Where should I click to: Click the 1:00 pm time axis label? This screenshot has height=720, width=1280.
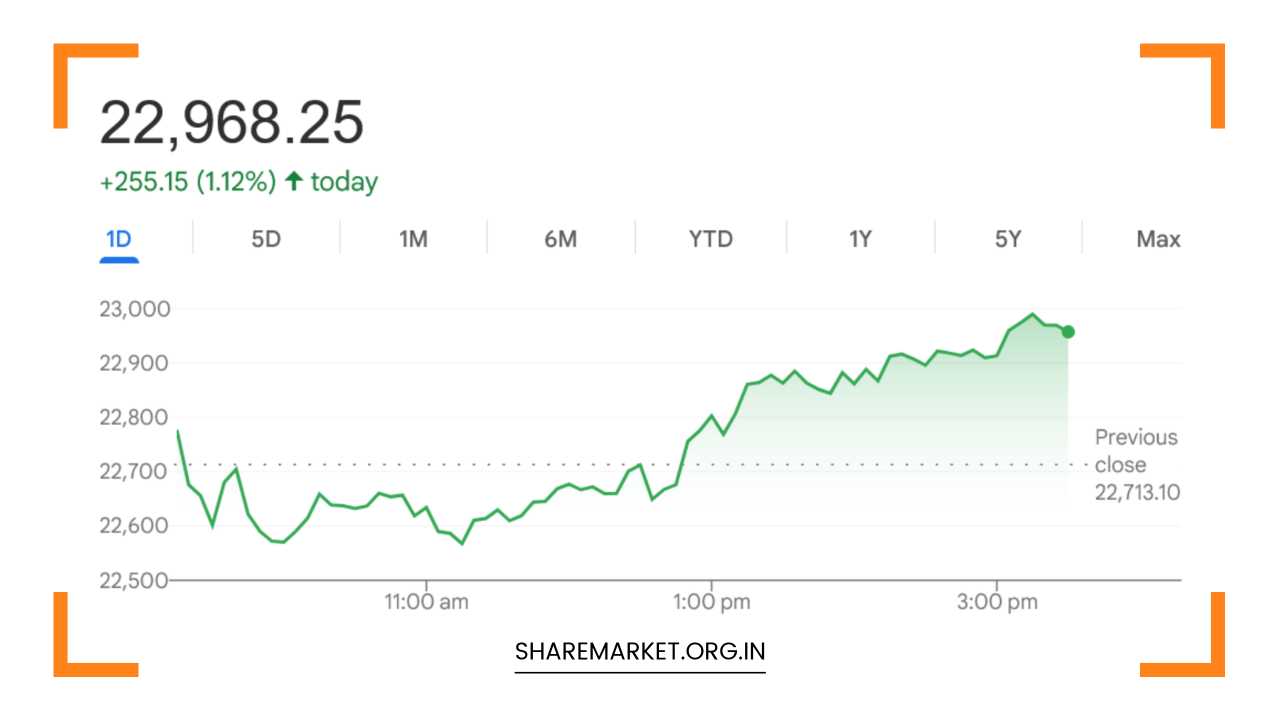(711, 602)
